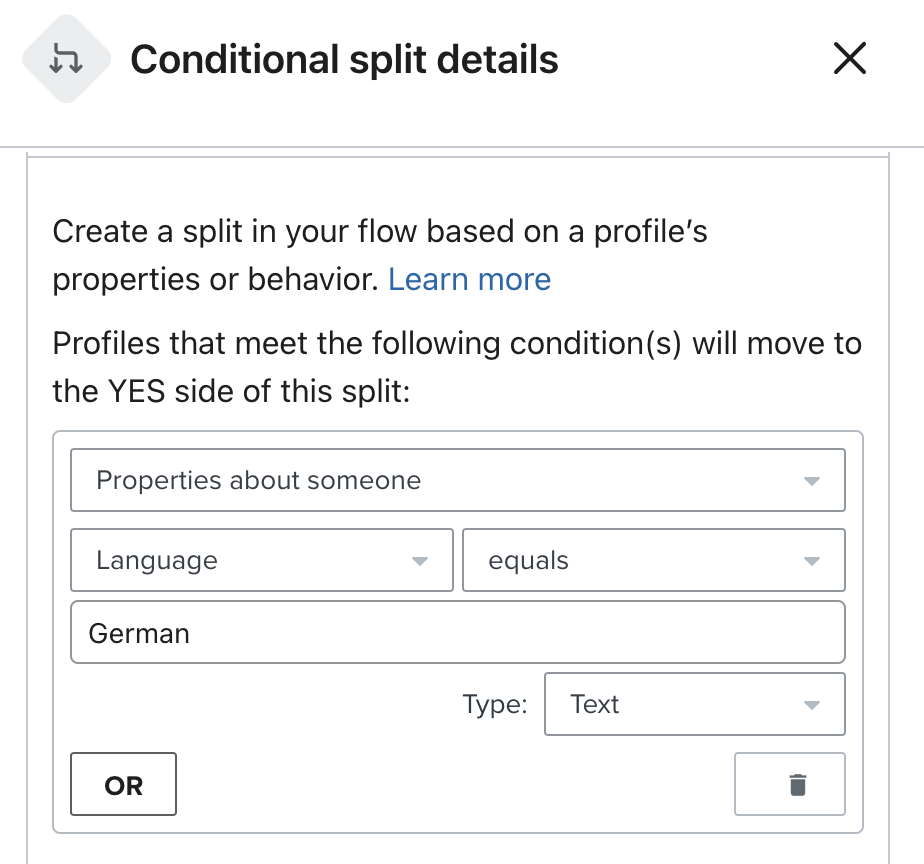Click the Learn more link
The height and width of the screenshot is (864, 924).
pyautogui.click(x=469, y=279)
